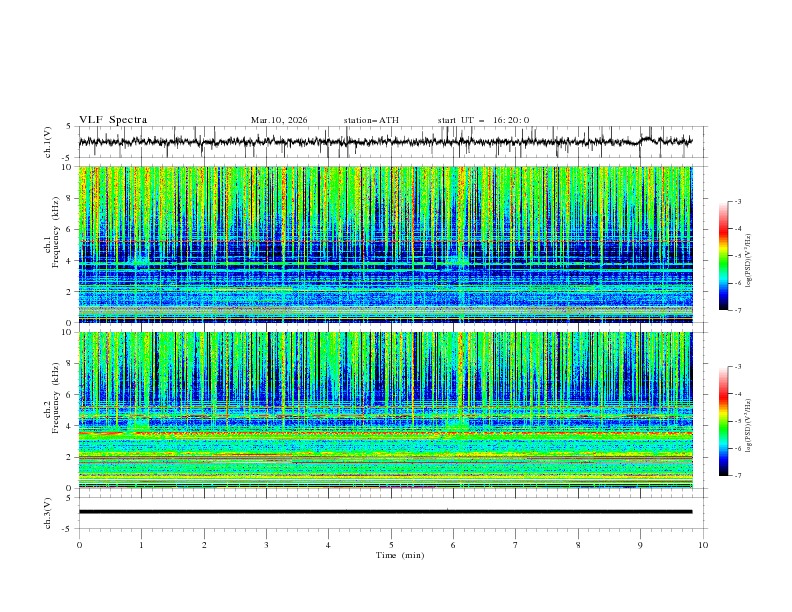Click the "log(PSD)(V²/Hz)" label of the ch.2 colorbar

749,426
